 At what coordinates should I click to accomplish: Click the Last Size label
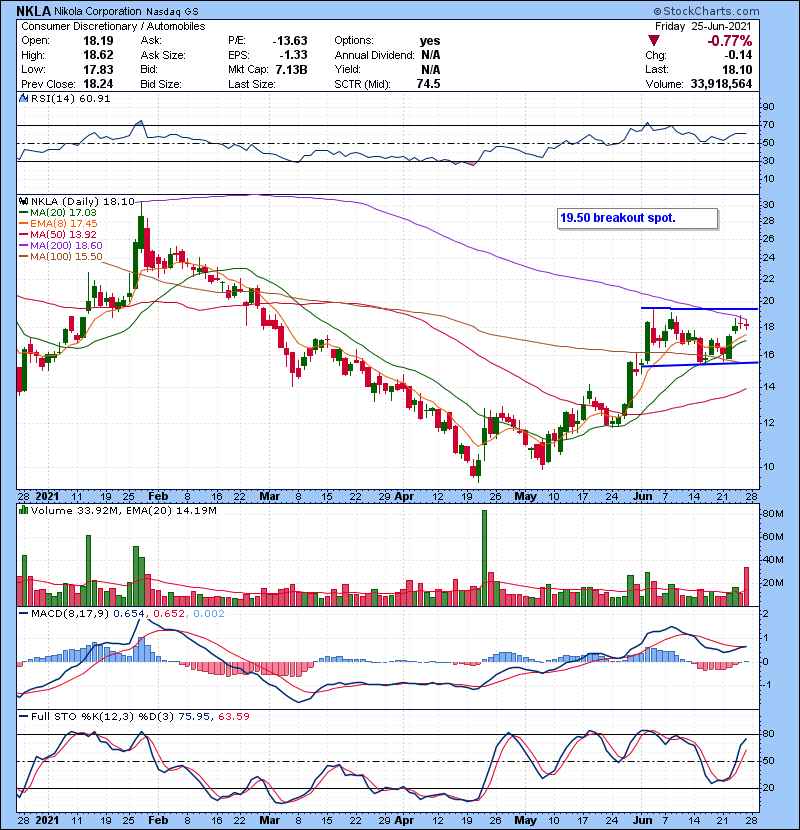tap(251, 84)
